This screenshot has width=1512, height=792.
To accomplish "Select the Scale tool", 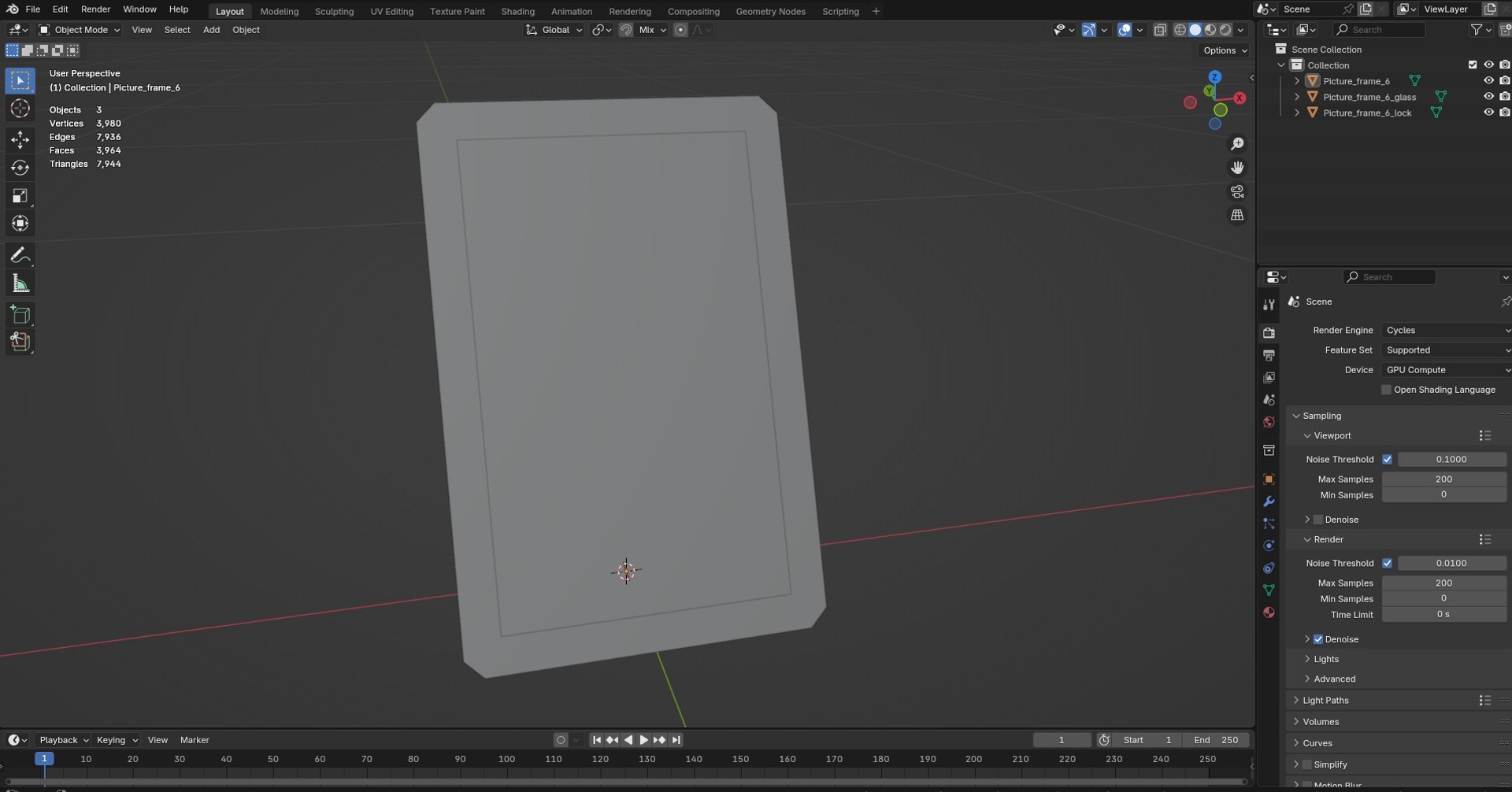I will click(x=20, y=196).
